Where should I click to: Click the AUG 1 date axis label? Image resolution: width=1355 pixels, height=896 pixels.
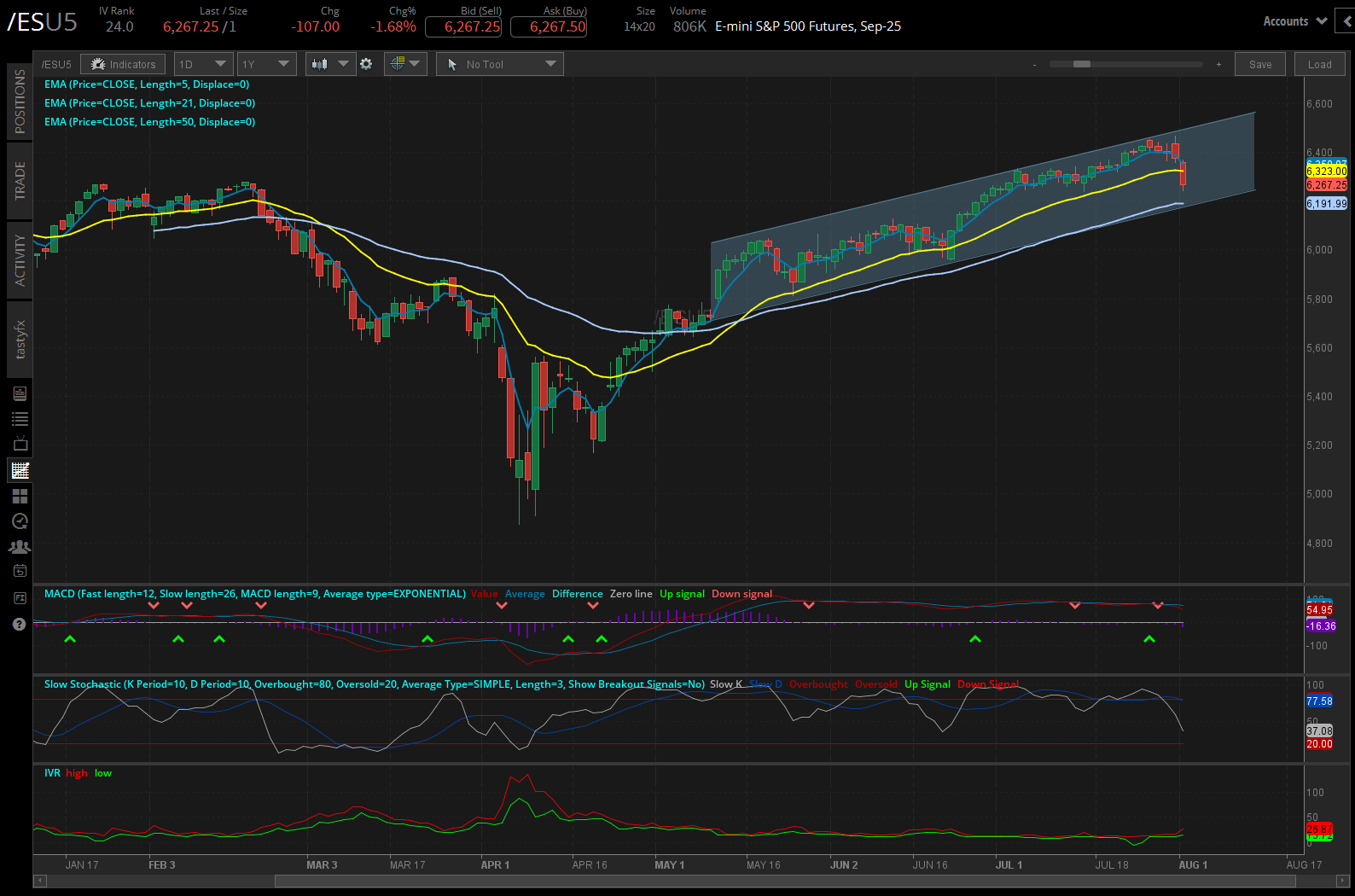pyautogui.click(x=1193, y=865)
